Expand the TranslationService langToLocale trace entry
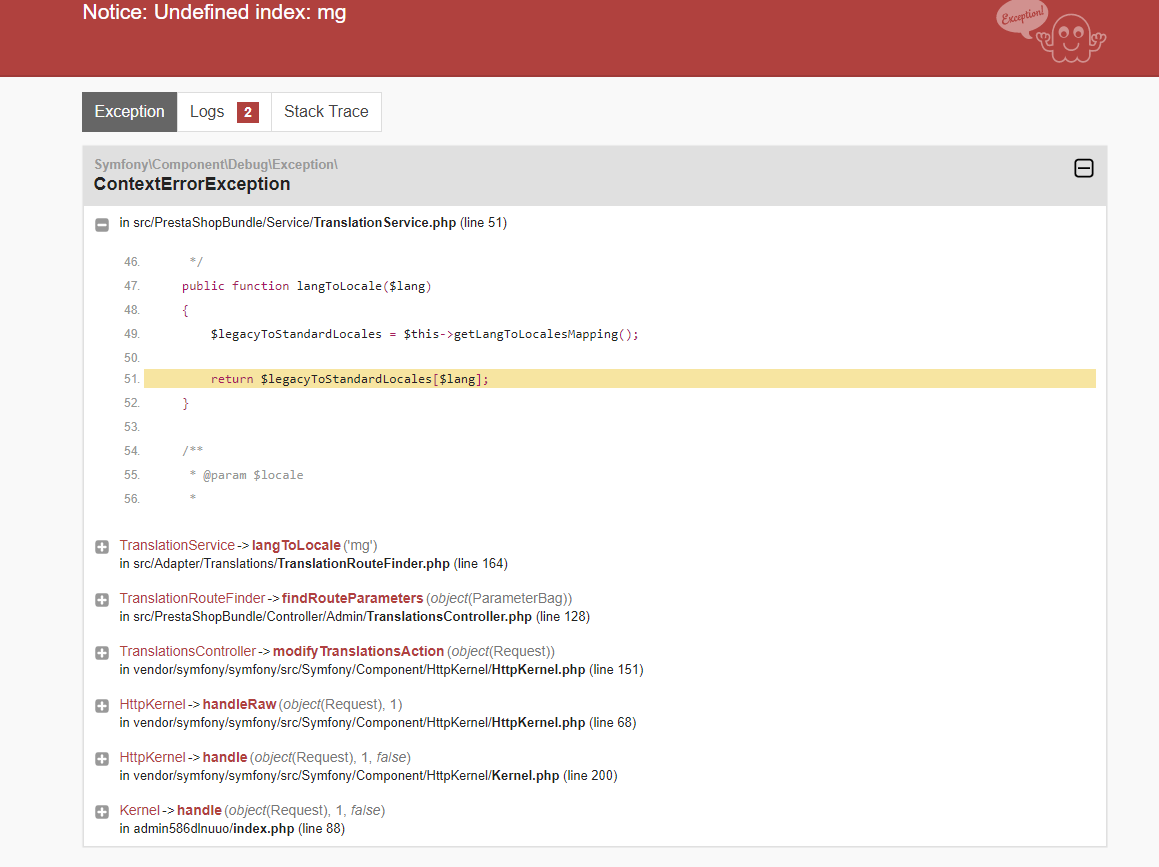Screen dimensions: 1159x867 102,547
